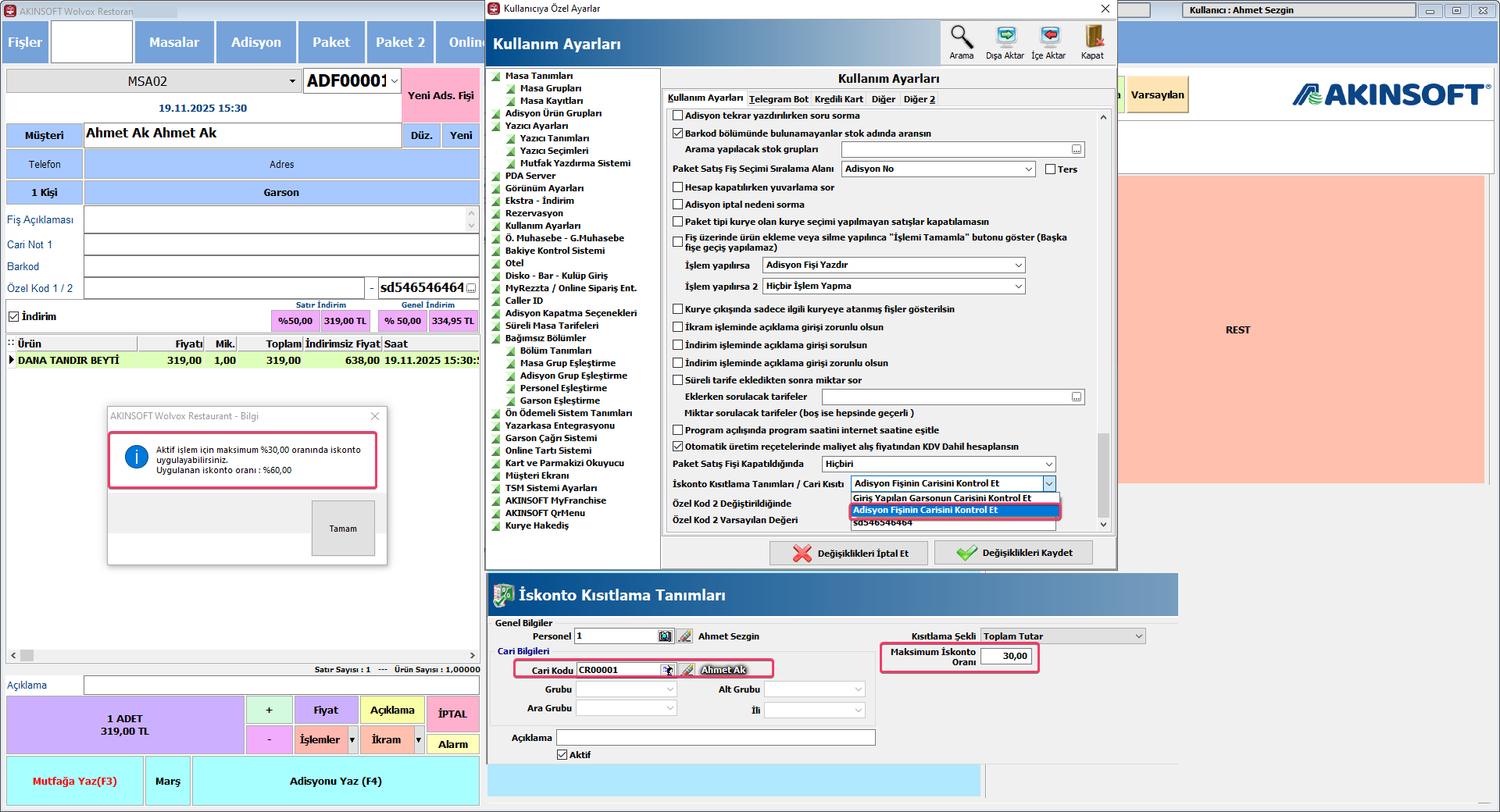Select Rezervasyon in the settings tree
This screenshot has width=1500, height=812.
pos(534,213)
